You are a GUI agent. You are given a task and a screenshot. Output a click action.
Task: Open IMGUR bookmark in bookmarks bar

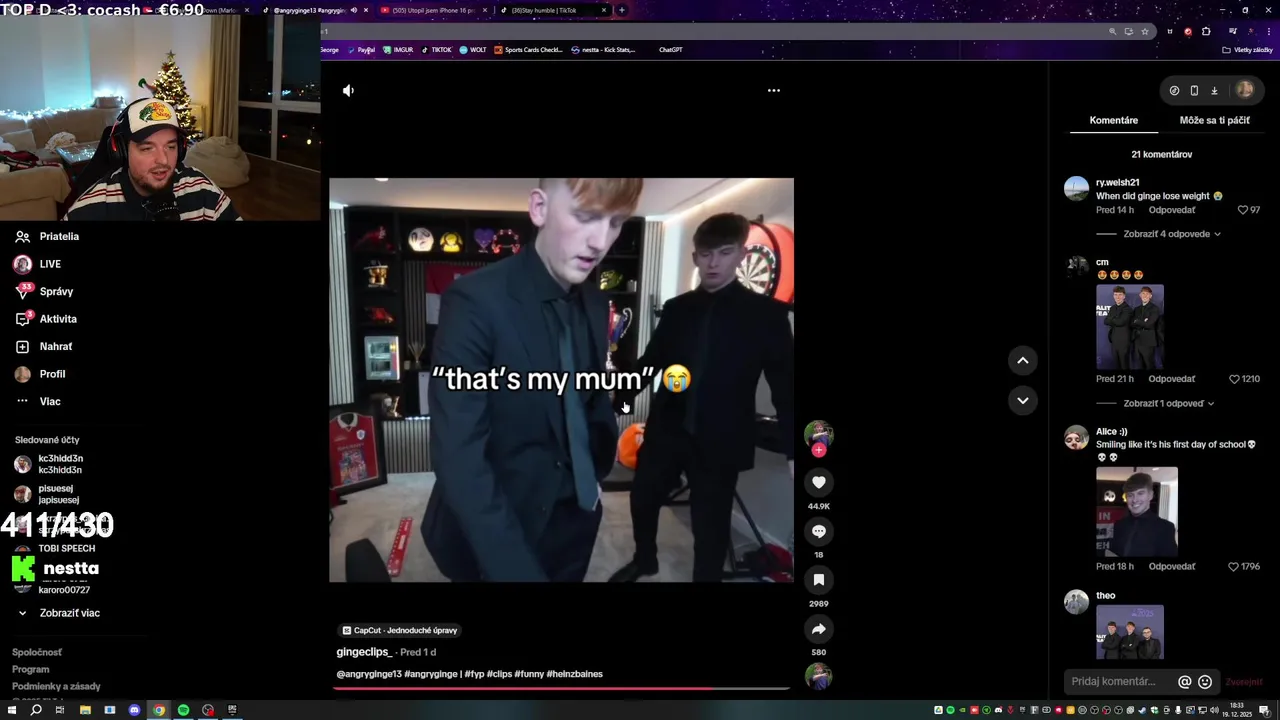click(x=398, y=50)
